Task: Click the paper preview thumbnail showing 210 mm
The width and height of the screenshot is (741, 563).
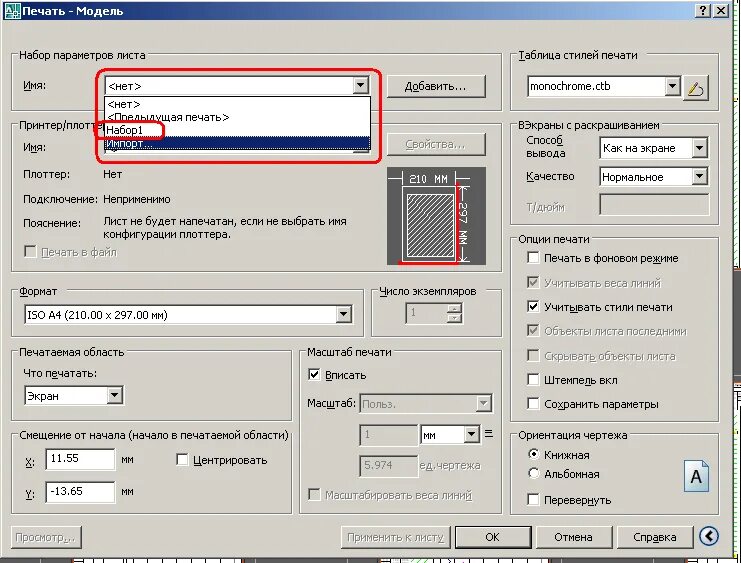Action: [436, 216]
